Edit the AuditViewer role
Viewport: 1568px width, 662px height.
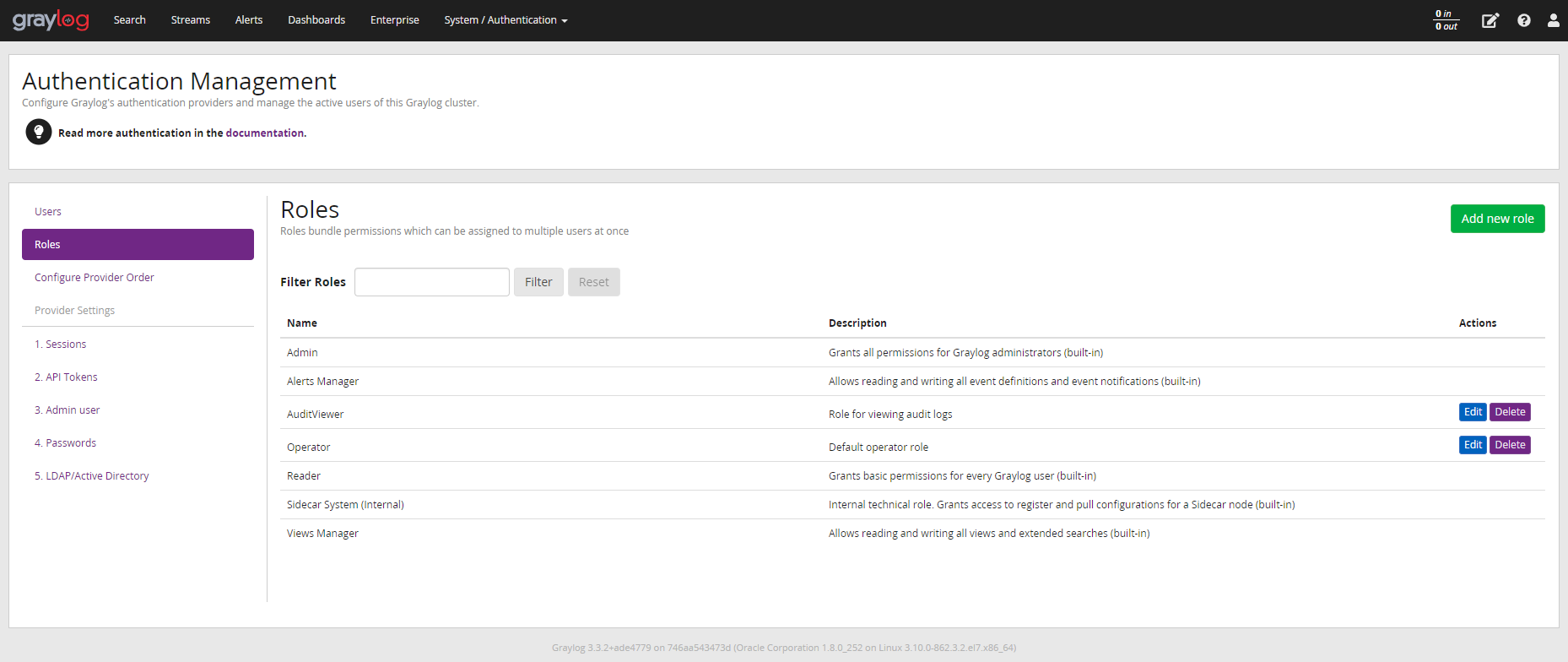pos(1473,412)
